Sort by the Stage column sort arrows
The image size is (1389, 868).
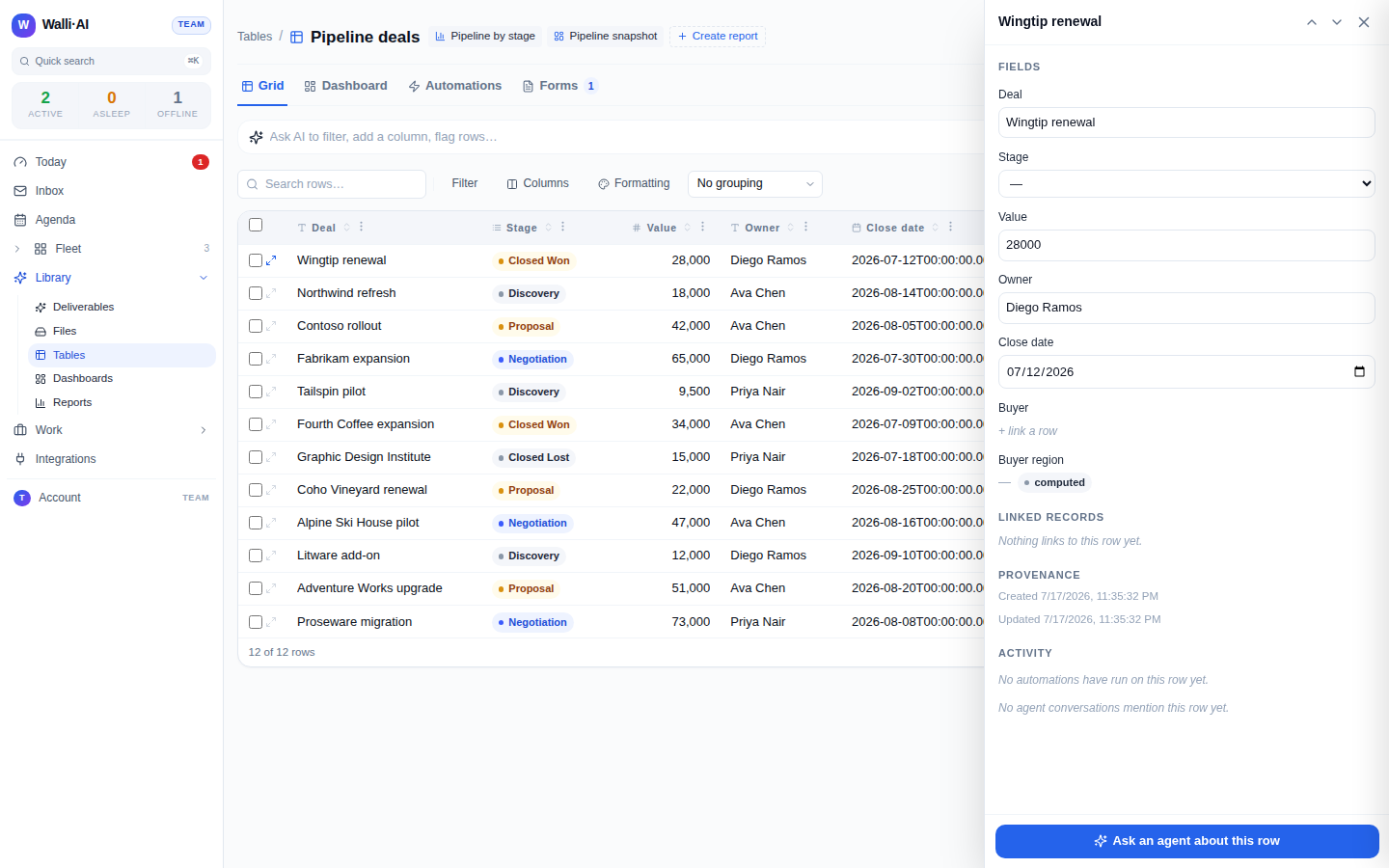(x=549, y=228)
